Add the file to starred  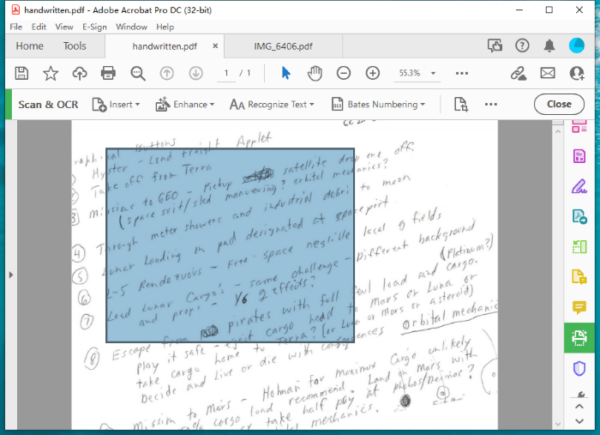tap(51, 73)
